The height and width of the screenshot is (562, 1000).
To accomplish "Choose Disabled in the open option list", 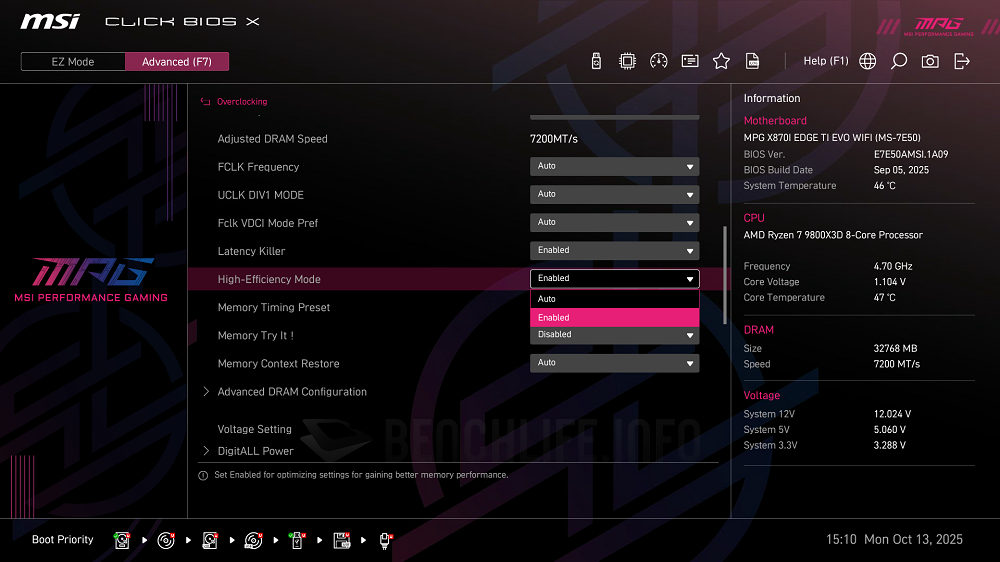I will (614, 335).
